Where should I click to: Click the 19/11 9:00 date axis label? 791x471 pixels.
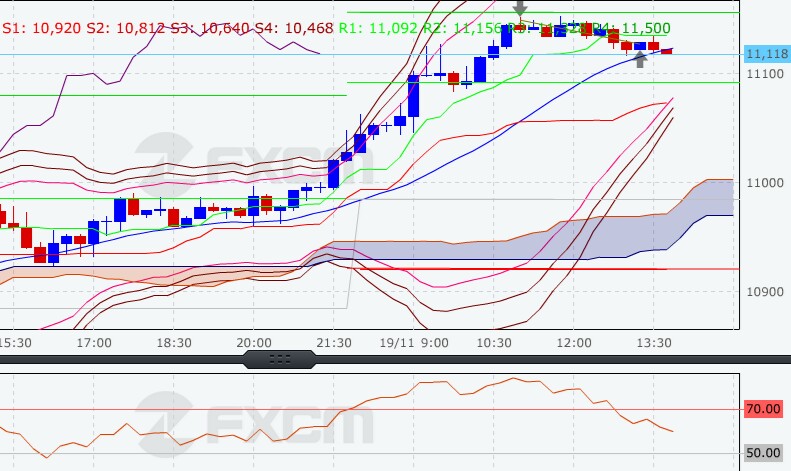414,343
